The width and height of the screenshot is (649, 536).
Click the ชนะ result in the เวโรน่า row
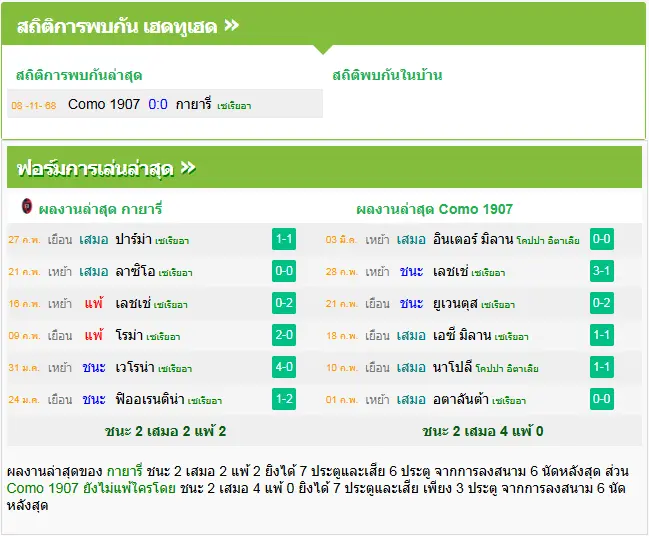pos(94,367)
